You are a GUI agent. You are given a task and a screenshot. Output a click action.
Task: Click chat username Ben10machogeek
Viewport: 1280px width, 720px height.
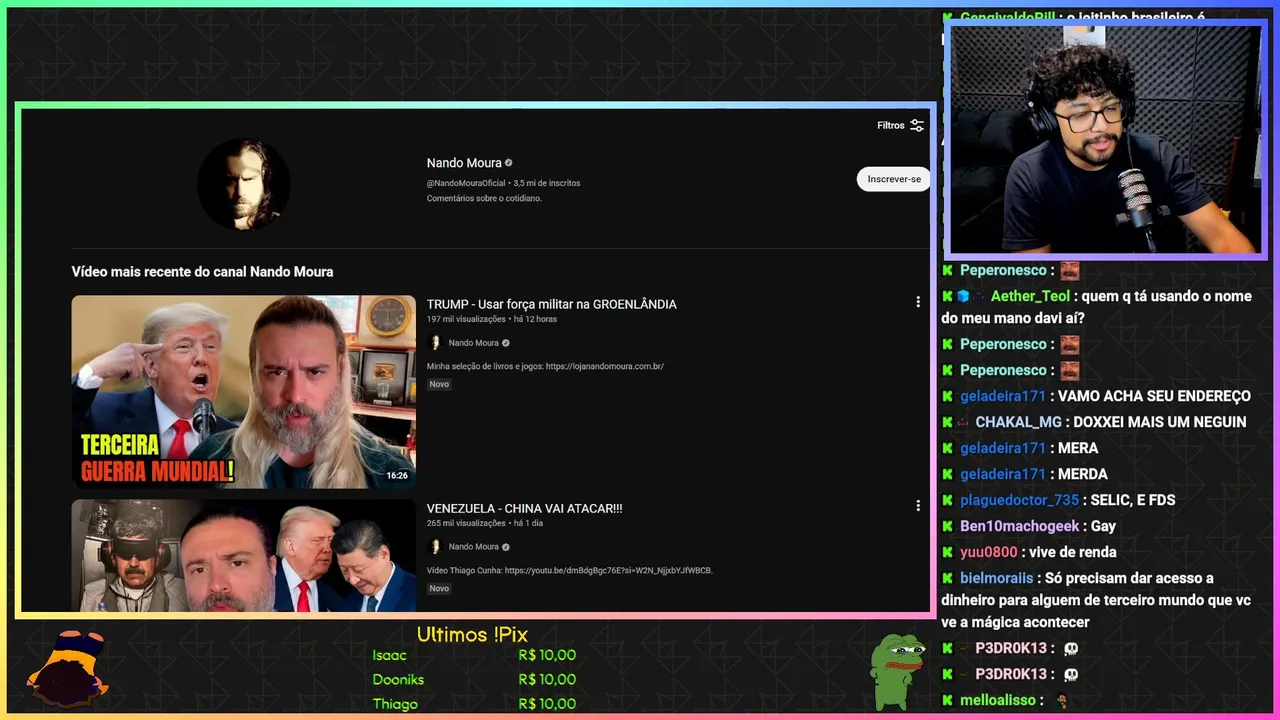pyautogui.click(x=1019, y=526)
